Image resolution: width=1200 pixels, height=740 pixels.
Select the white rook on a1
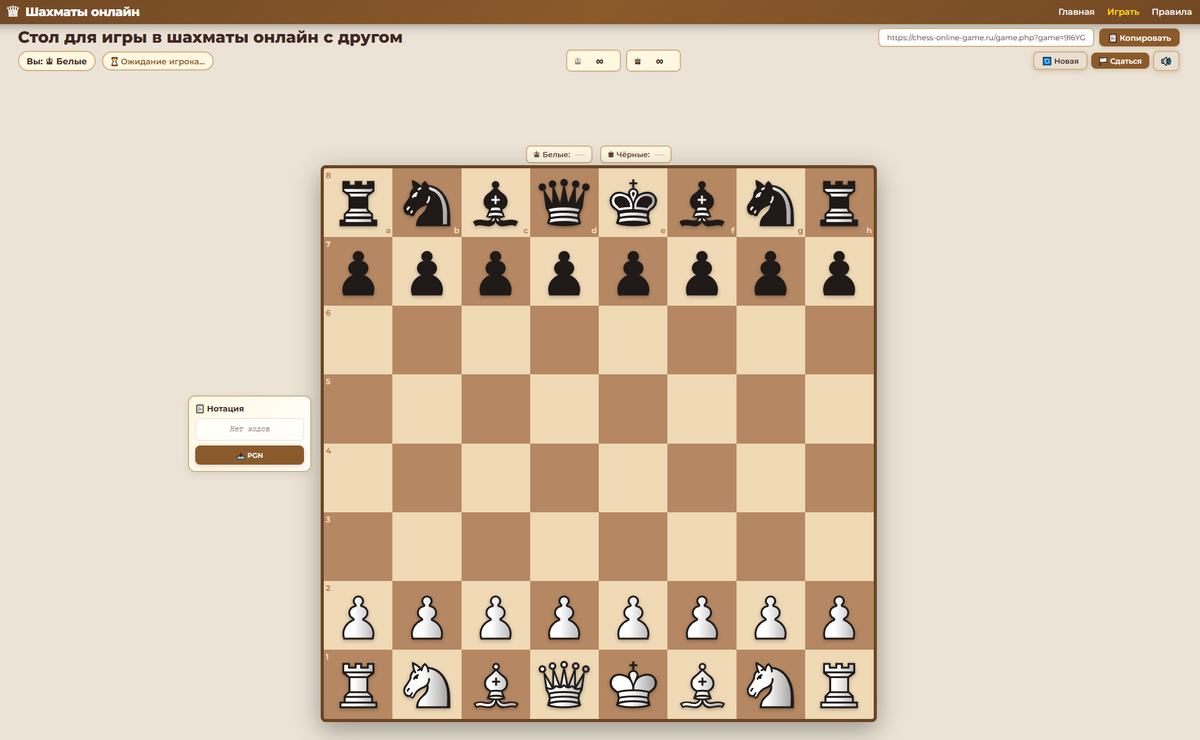[358, 684]
